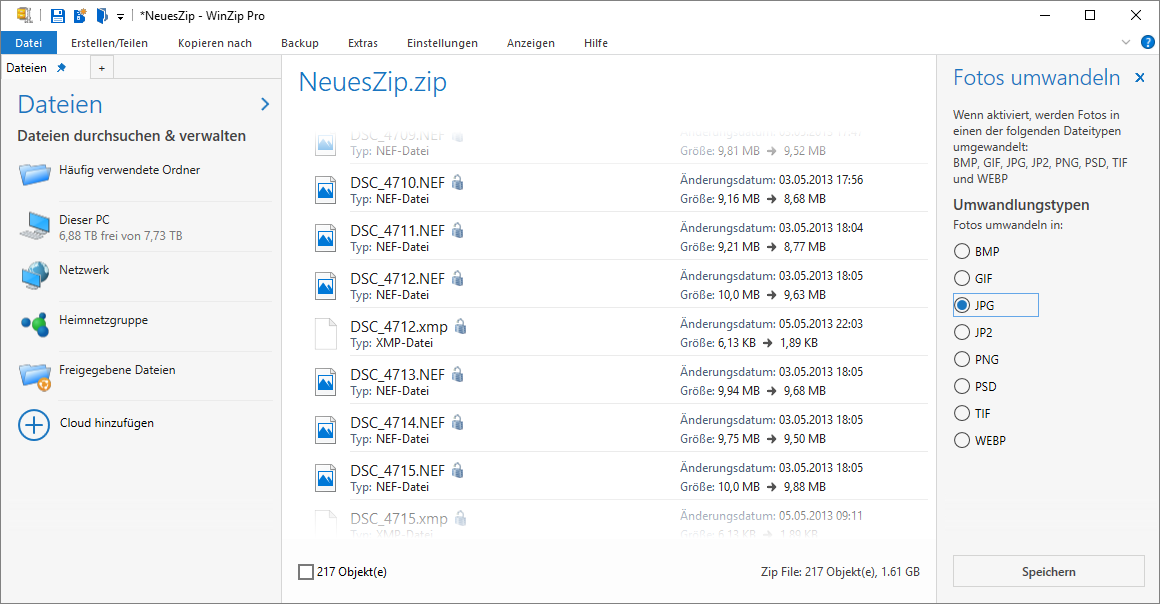Select PSD as target format
The image size is (1160, 604).
click(x=962, y=386)
